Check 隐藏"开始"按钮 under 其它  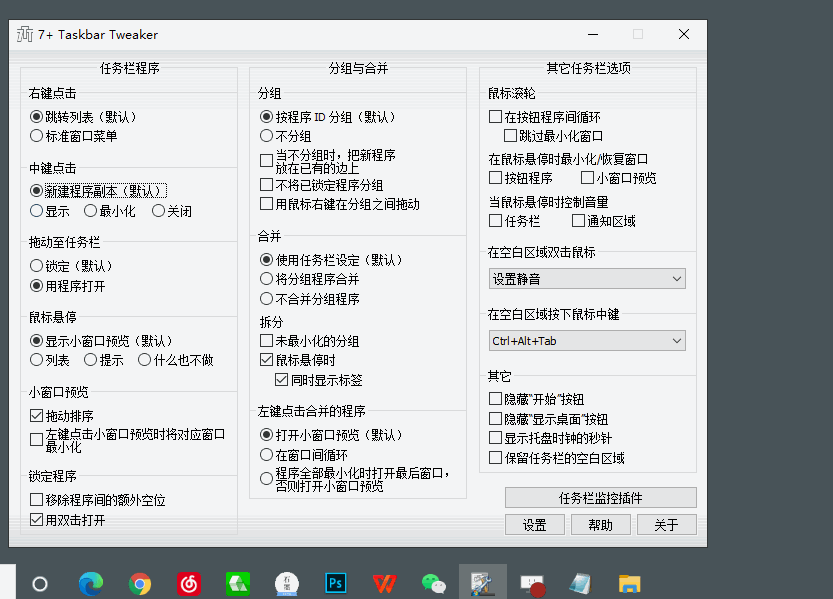(495, 400)
